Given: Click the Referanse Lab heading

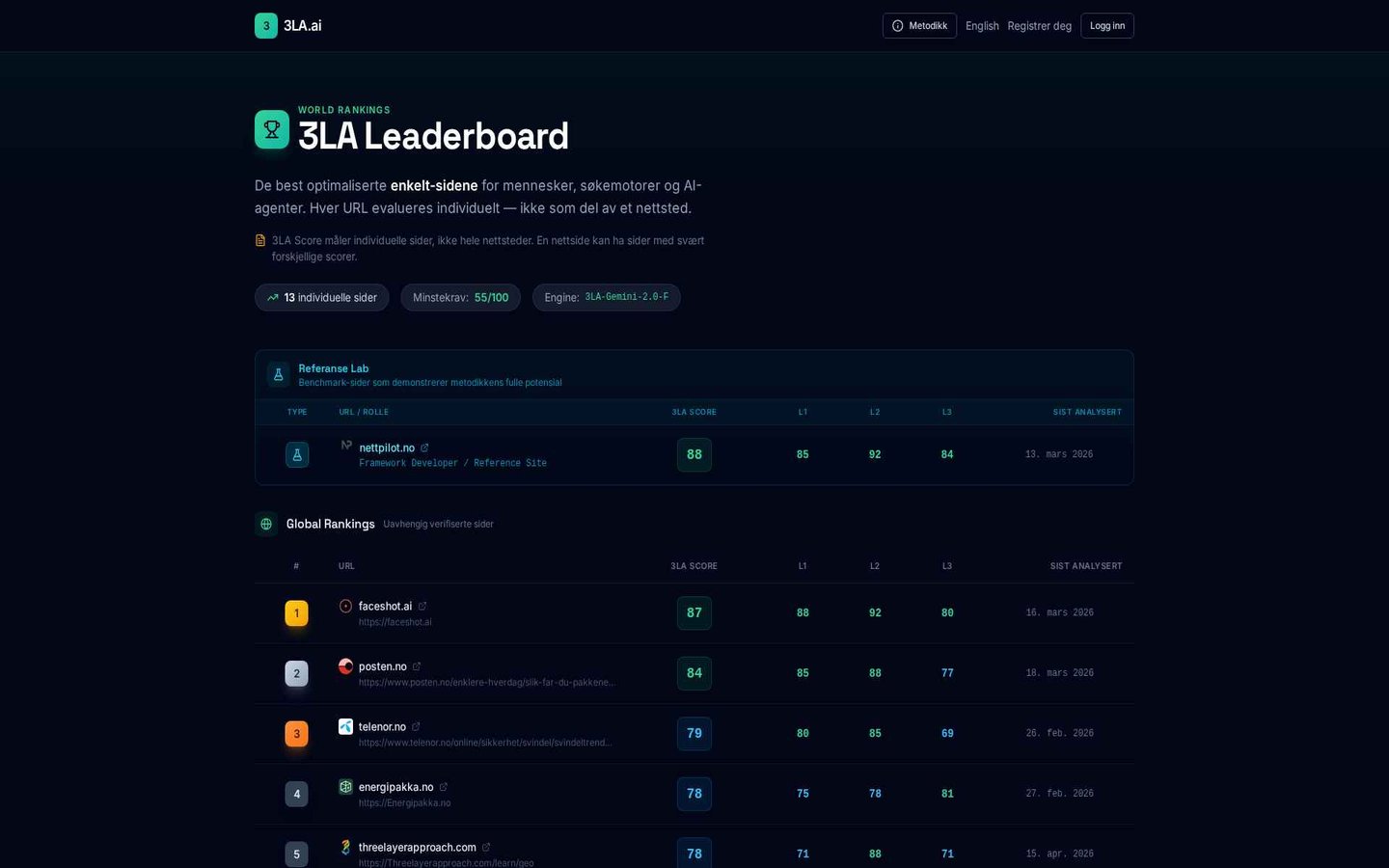Looking at the screenshot, I should coord(334,368).
